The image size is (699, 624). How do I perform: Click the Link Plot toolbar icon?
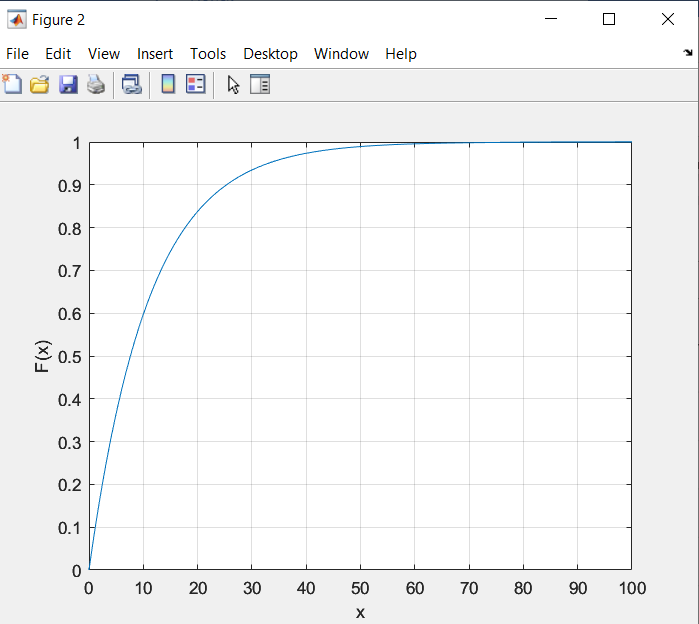(x=132, y=84)
